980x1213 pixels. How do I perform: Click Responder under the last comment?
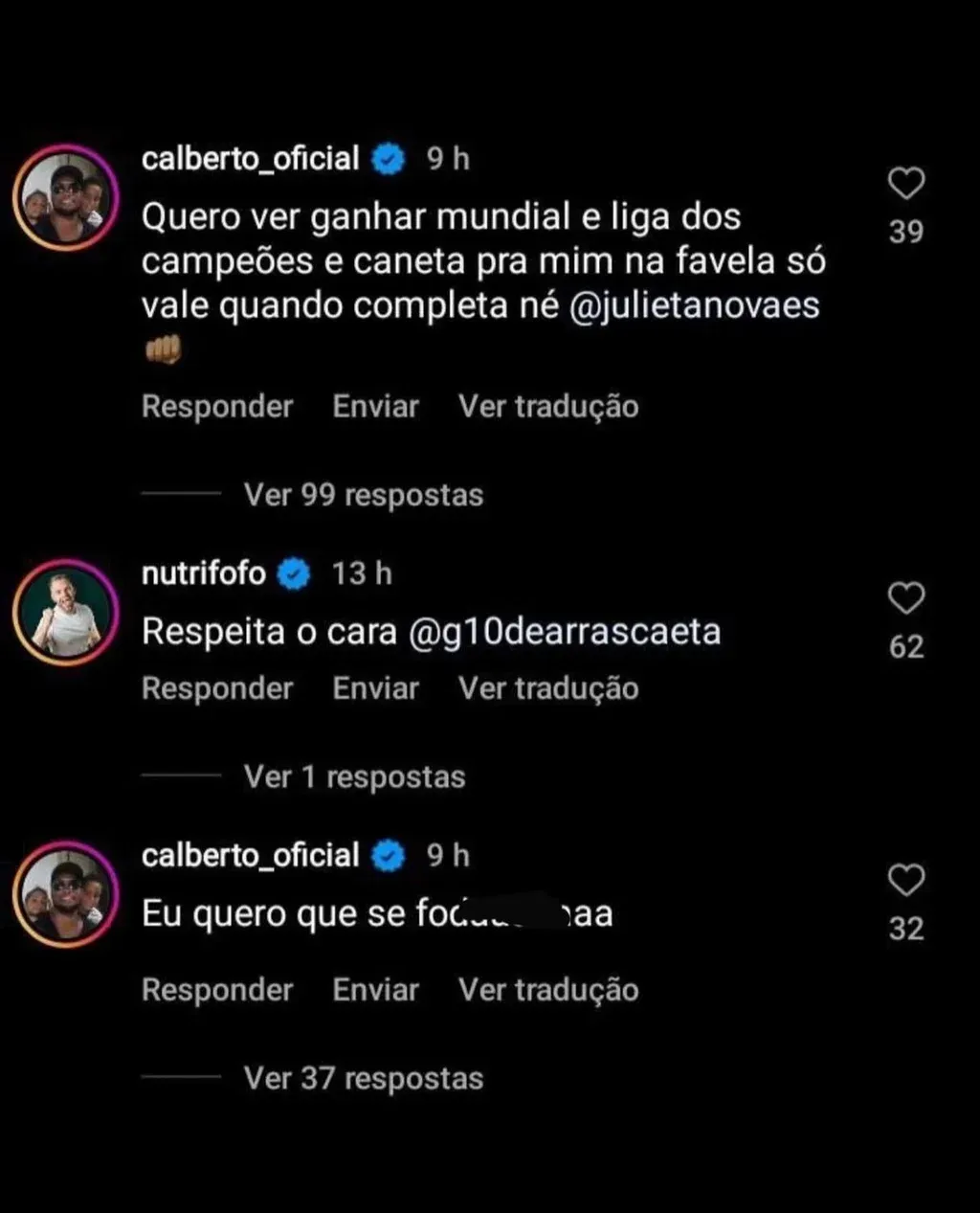(217, 989)
